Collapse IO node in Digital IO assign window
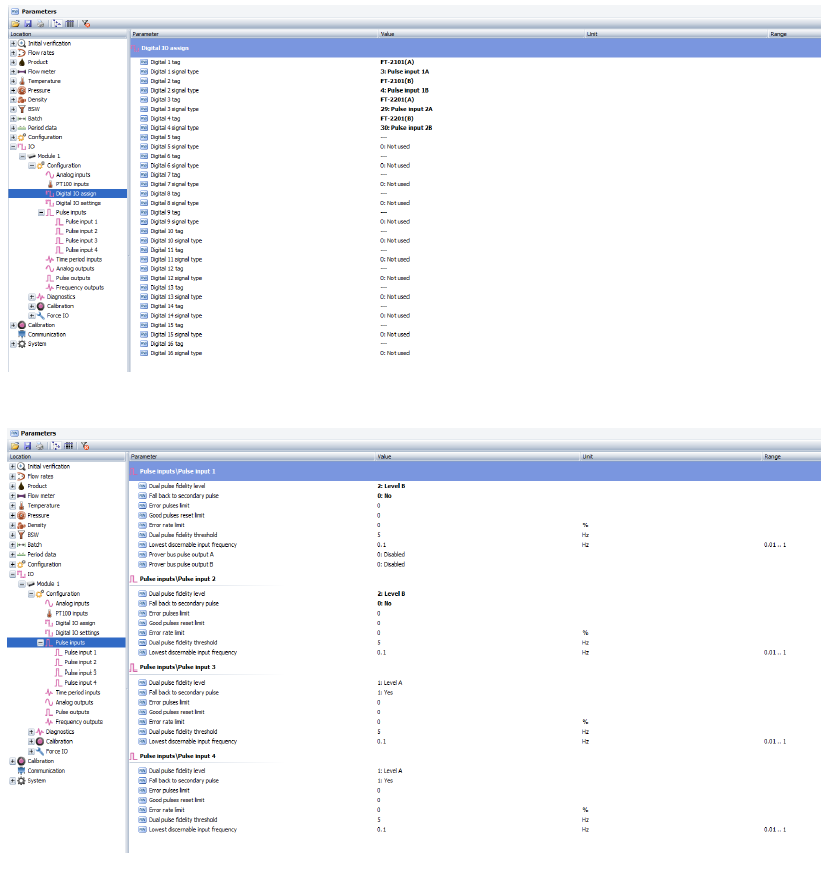This screenshot has height=876, width=829. [x=13, y=146]
